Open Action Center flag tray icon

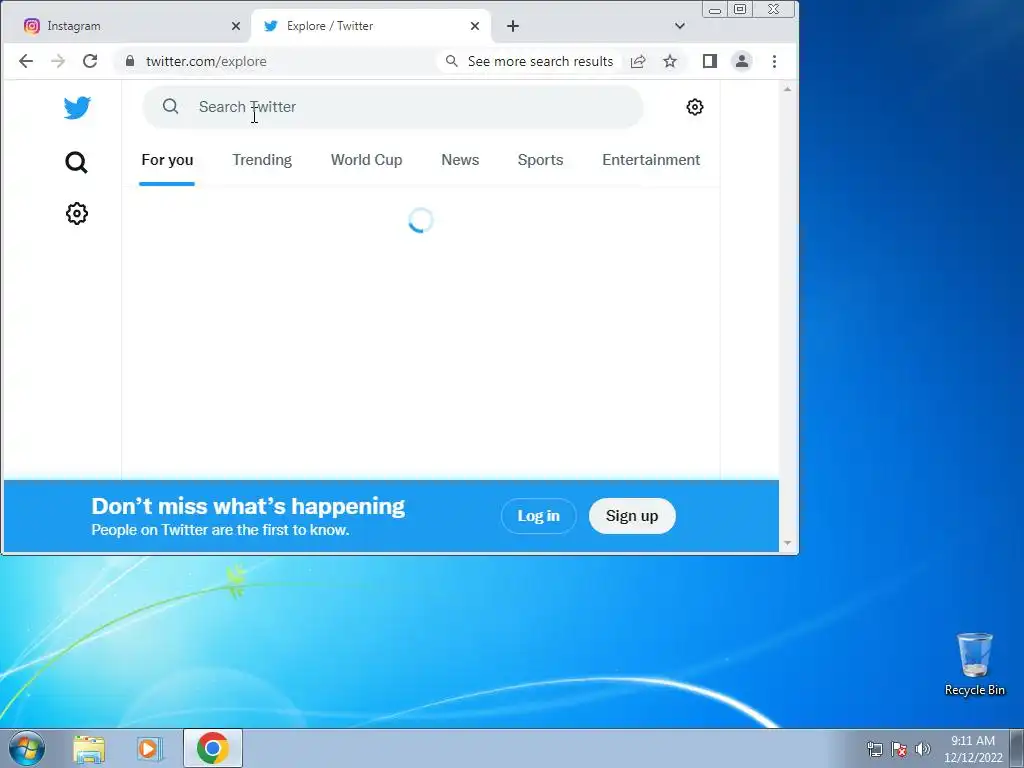[899, 749]
